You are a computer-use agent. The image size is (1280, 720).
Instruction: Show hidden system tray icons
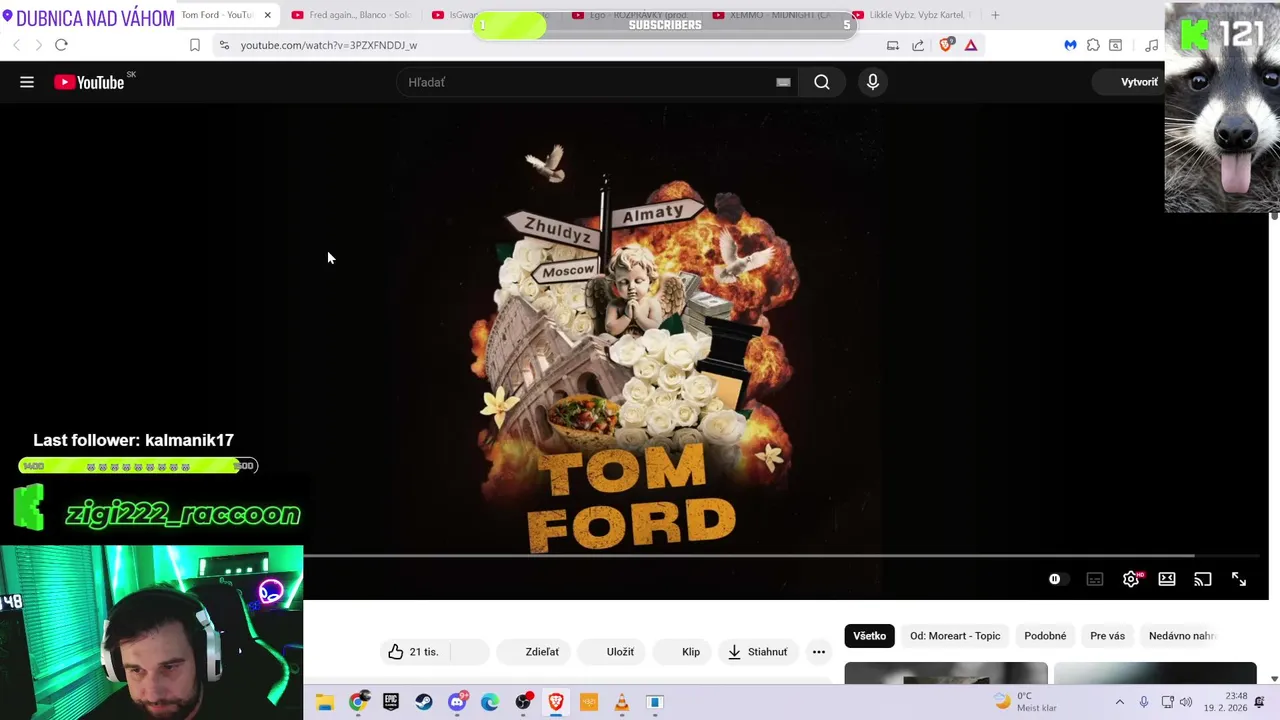coord(1120,702)
